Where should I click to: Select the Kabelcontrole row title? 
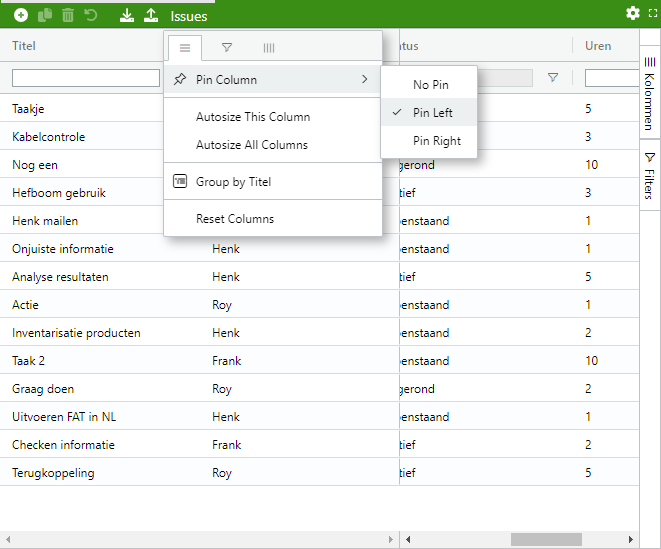pyautogui.click(x=48, y=137)
